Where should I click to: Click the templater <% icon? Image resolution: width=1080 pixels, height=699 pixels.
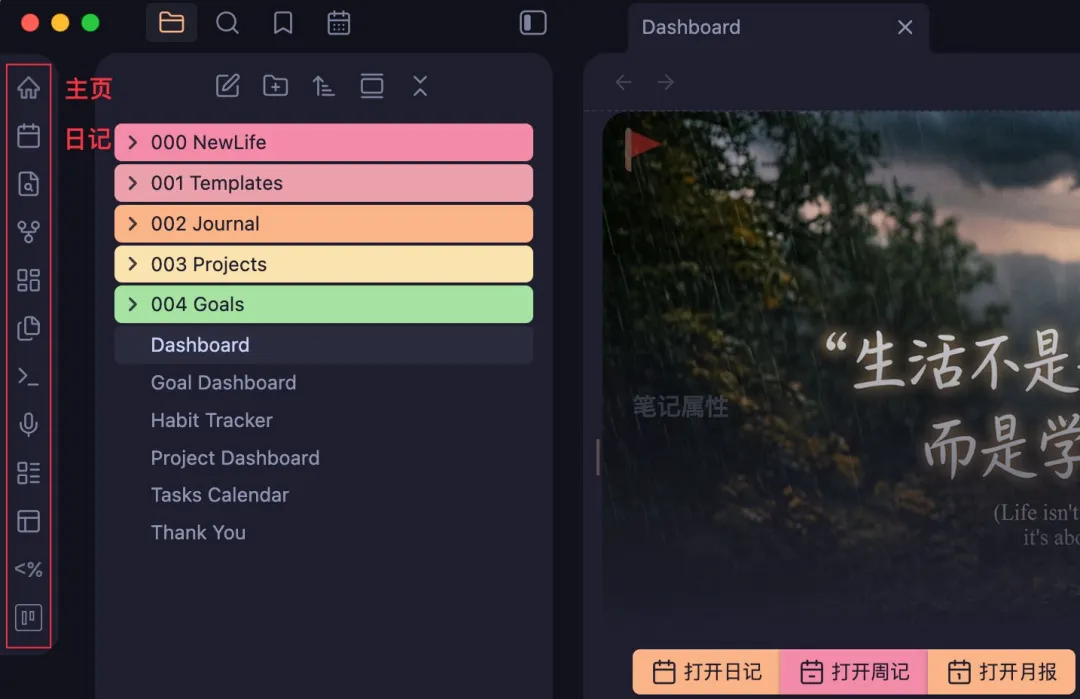[29, 570]
